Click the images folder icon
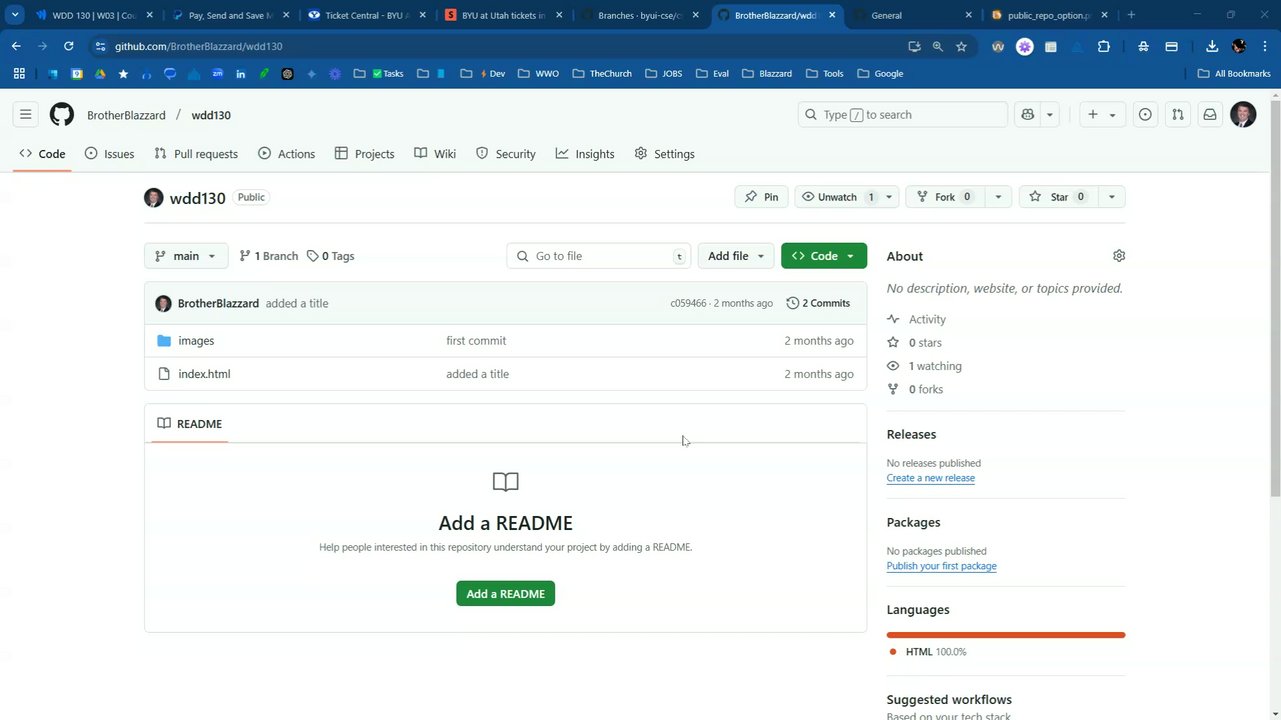The height and width of the screenshot is (720, 1281). pyautogui.click(x=164, y=341)
